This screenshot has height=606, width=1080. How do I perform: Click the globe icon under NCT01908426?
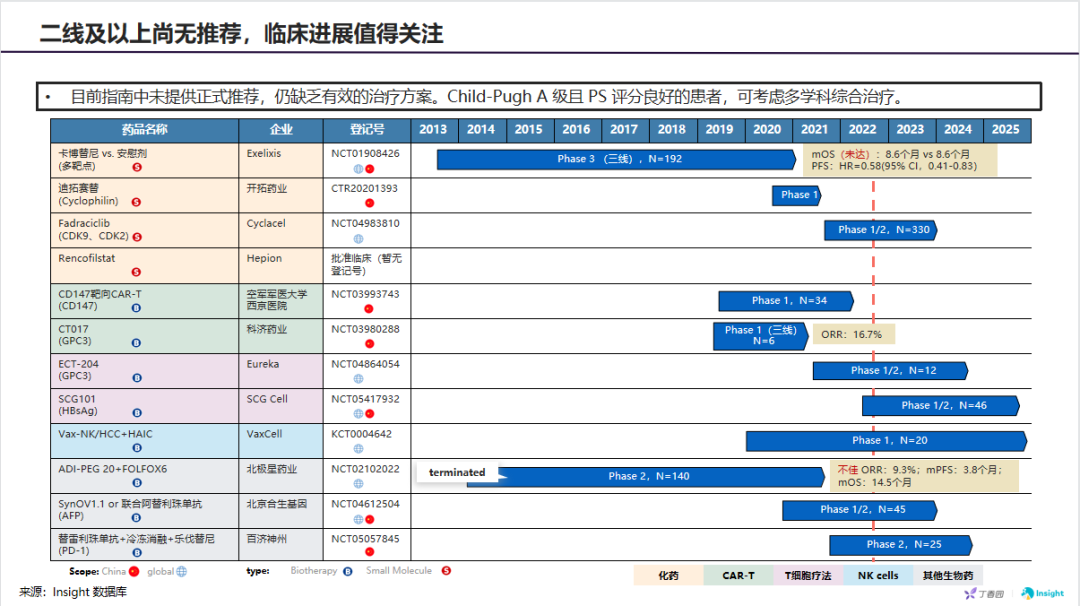point(358,169)
